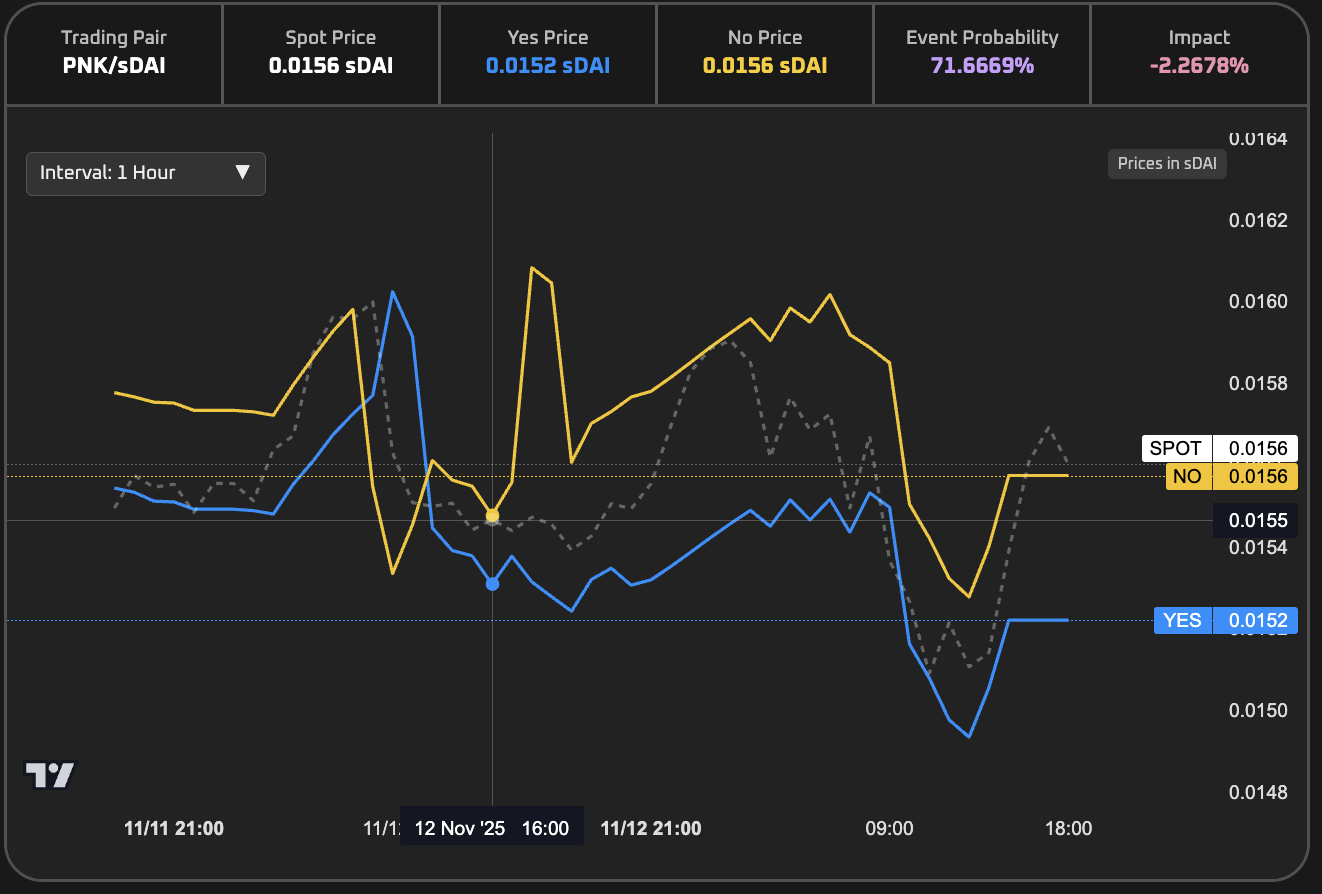Click the TradingView logo icon
The image size is (1322, 894).
49,774
